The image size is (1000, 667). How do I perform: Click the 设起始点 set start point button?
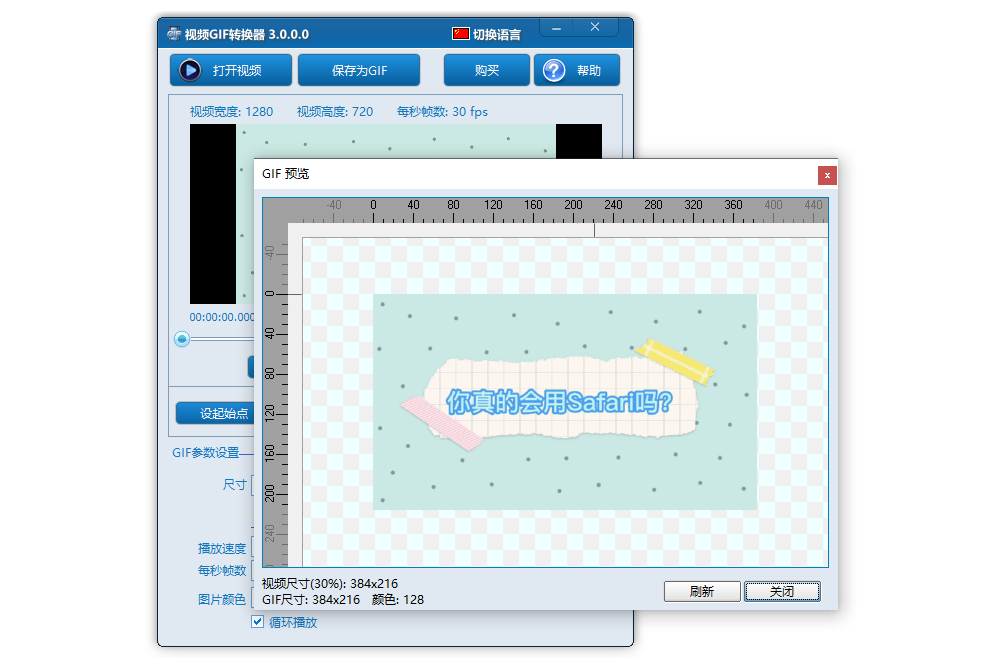tap(215, 413)
